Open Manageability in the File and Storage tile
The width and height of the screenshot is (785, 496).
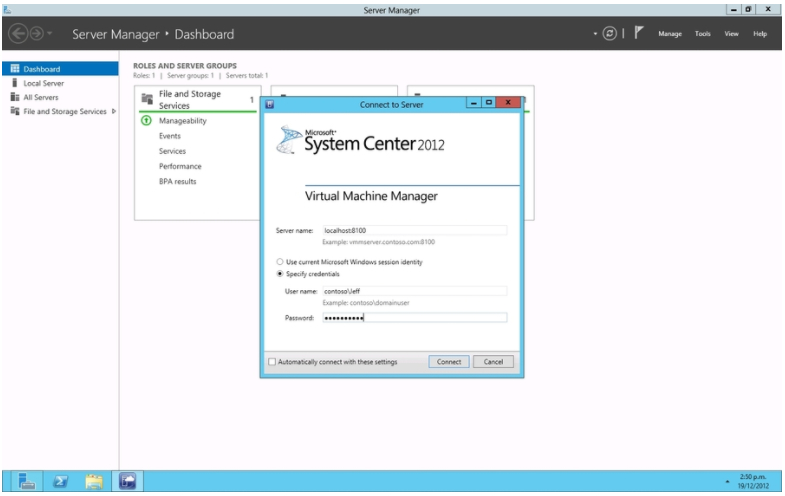tap(182, 121)
